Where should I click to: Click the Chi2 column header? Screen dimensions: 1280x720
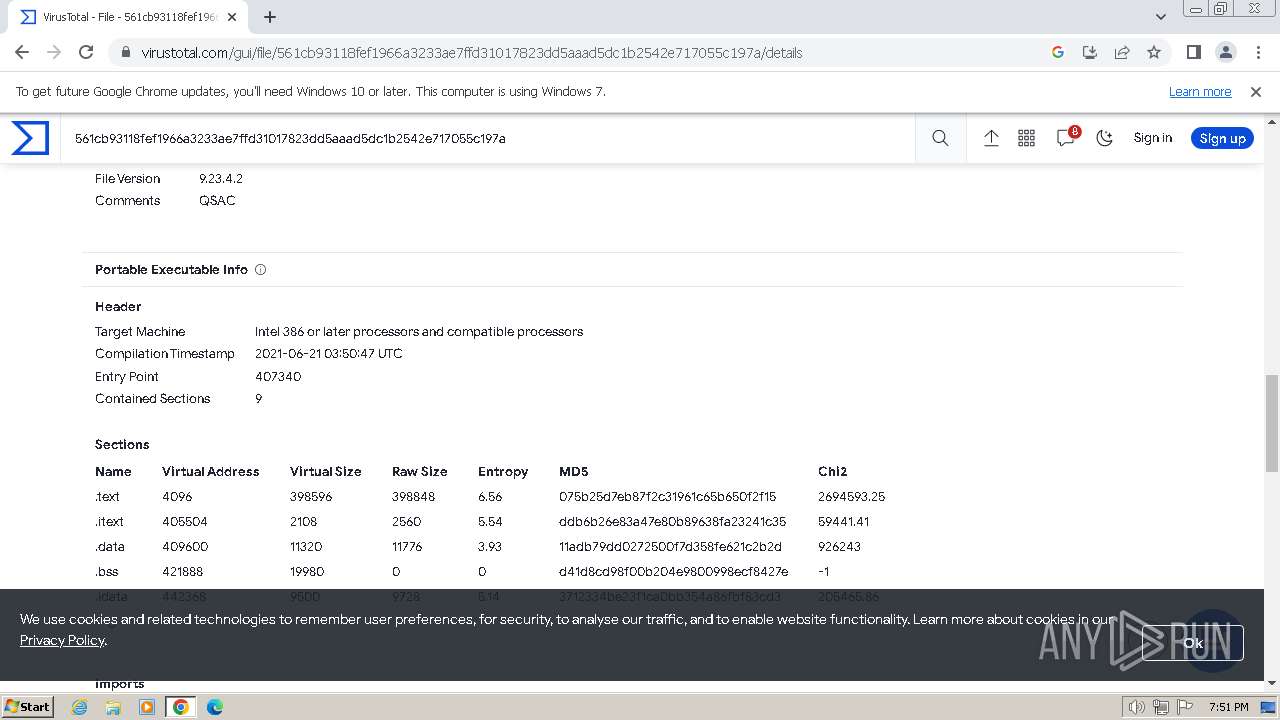(832, 472)
